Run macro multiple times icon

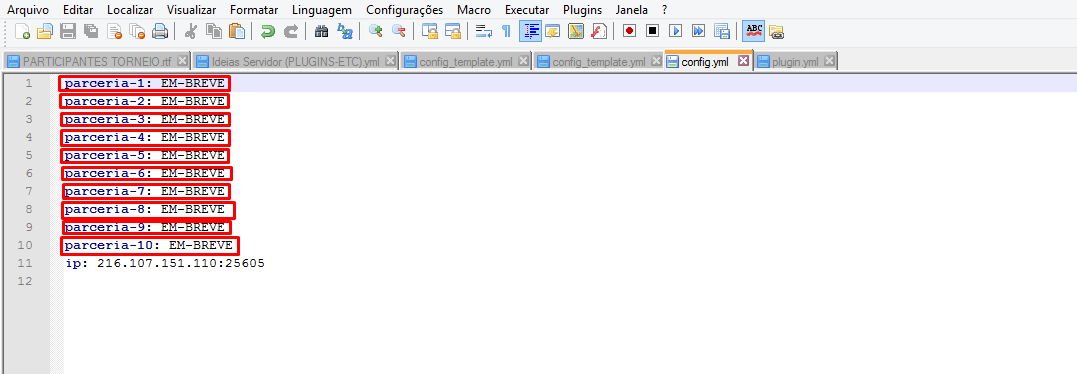tap(699, 31)
